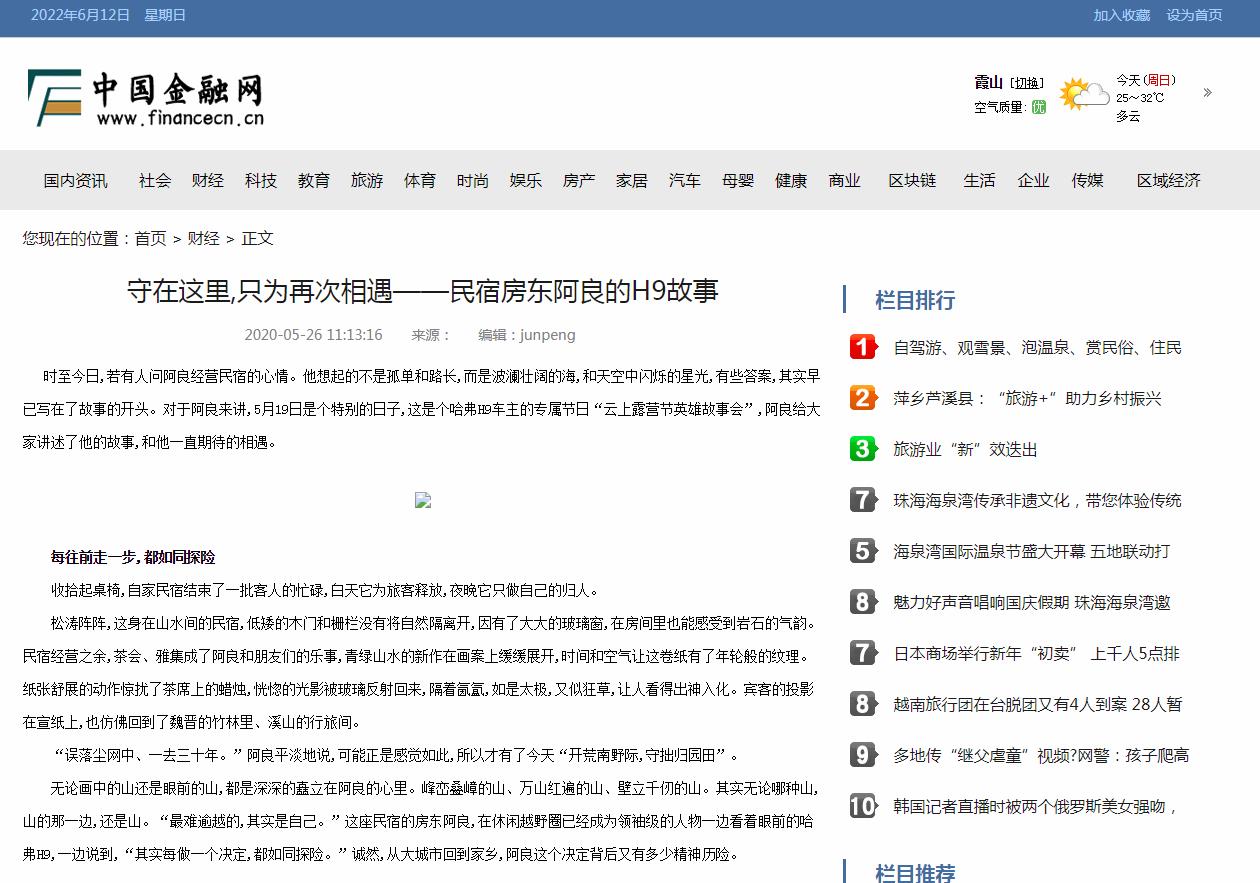Image resolution: width=1260 pixels, height=883 pixels.
Task: Click article title 守在这里,只为再次相遇
Action: [x=423, y=291]
